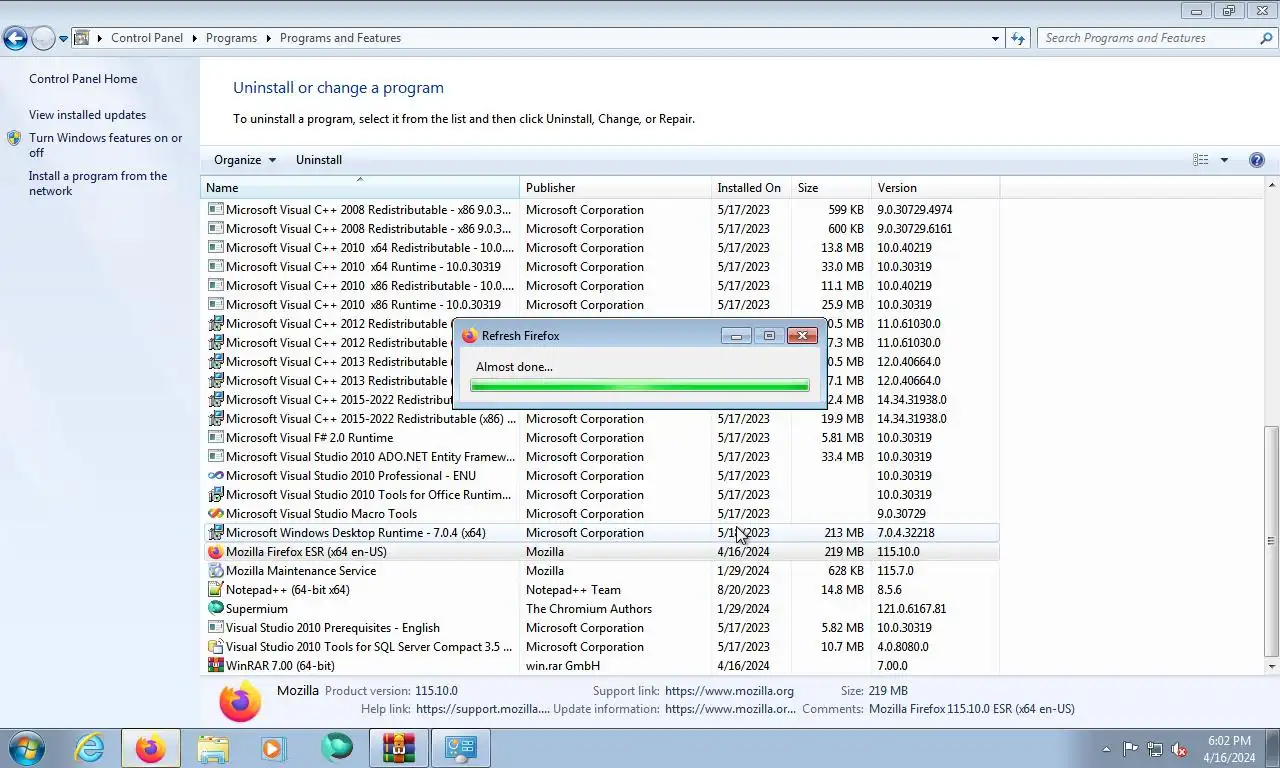
Task: Open recent pages dropdown arrow
Action: pos(63,39)
